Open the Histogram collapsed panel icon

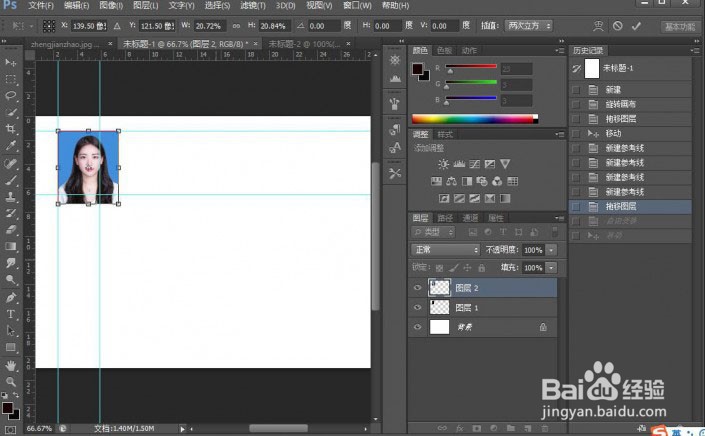[x=395, y=79]
